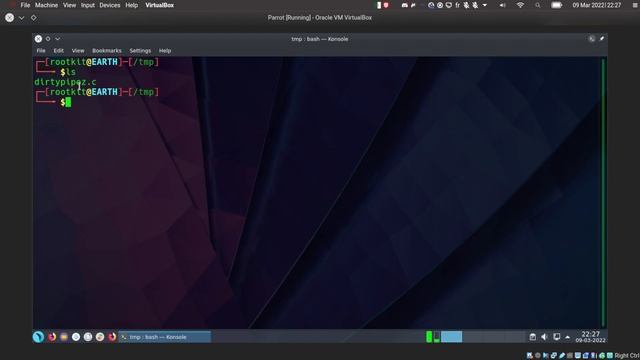Open the Parrot application launcher in taskbar
Screen dimensions: 640x360
tap(38, 337)
